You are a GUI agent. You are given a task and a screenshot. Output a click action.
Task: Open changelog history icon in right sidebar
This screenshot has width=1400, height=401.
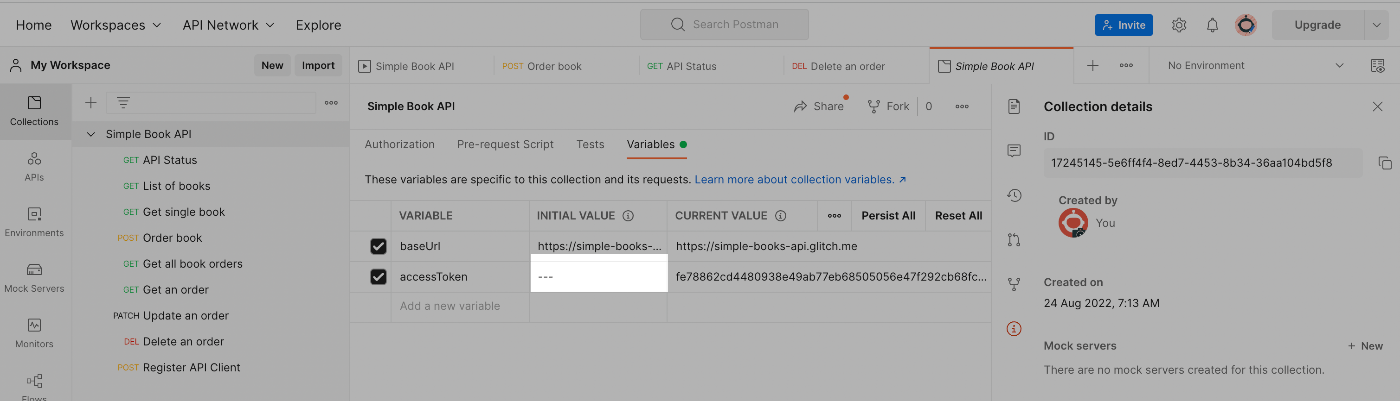(1014, 195)
